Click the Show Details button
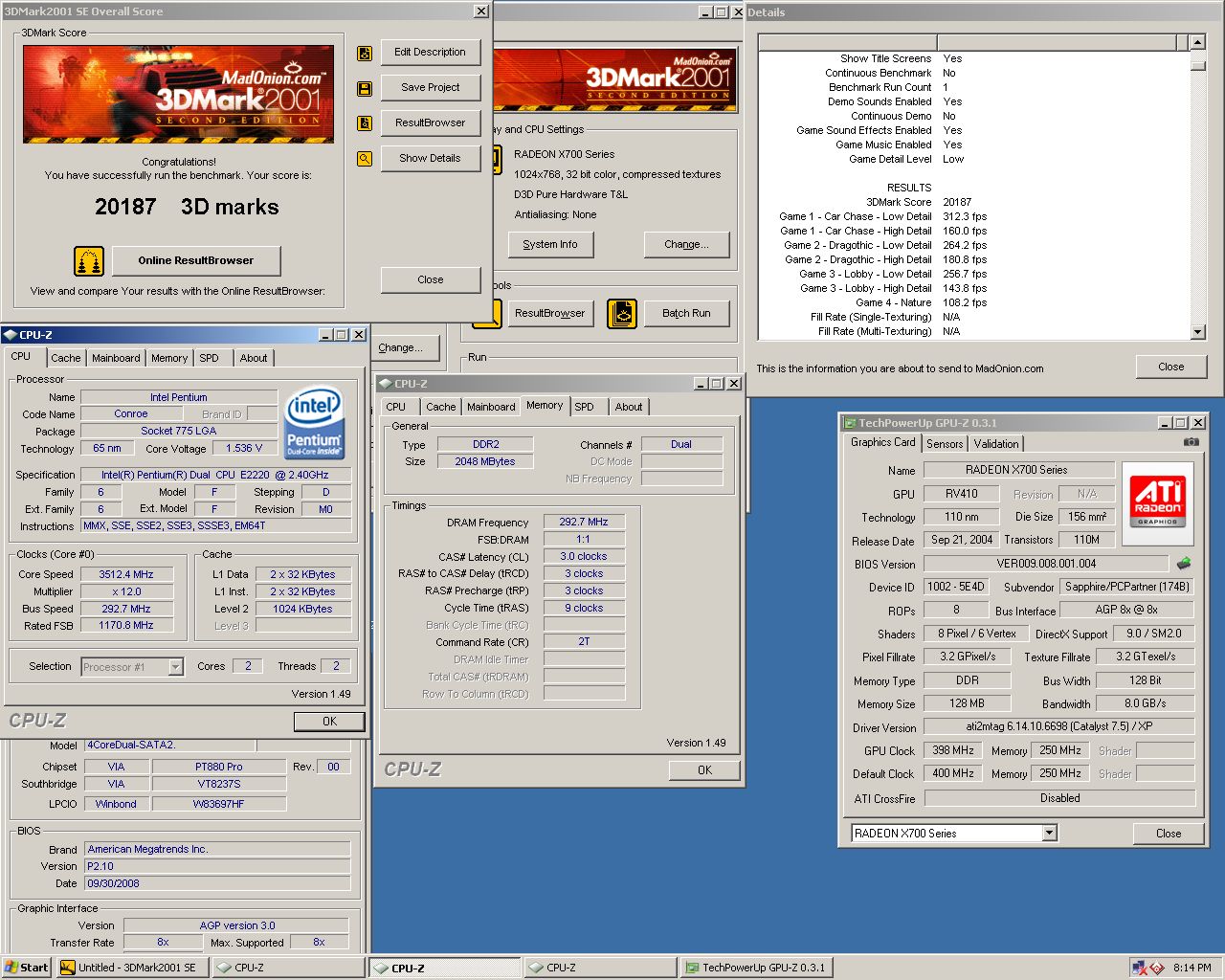The width and height of the screenshot is (1225, 980). [x=431, y=159]
